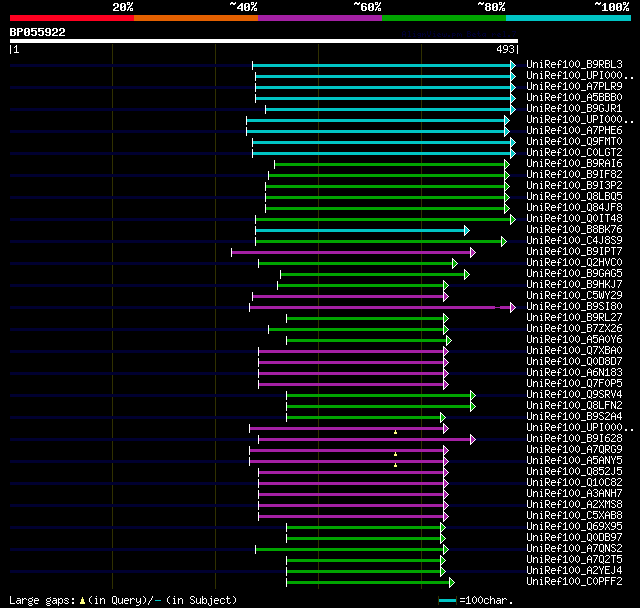Screen dimensions: 640x608
Task: Open hit UniRef100_A5BBB0
Action: 574,98
